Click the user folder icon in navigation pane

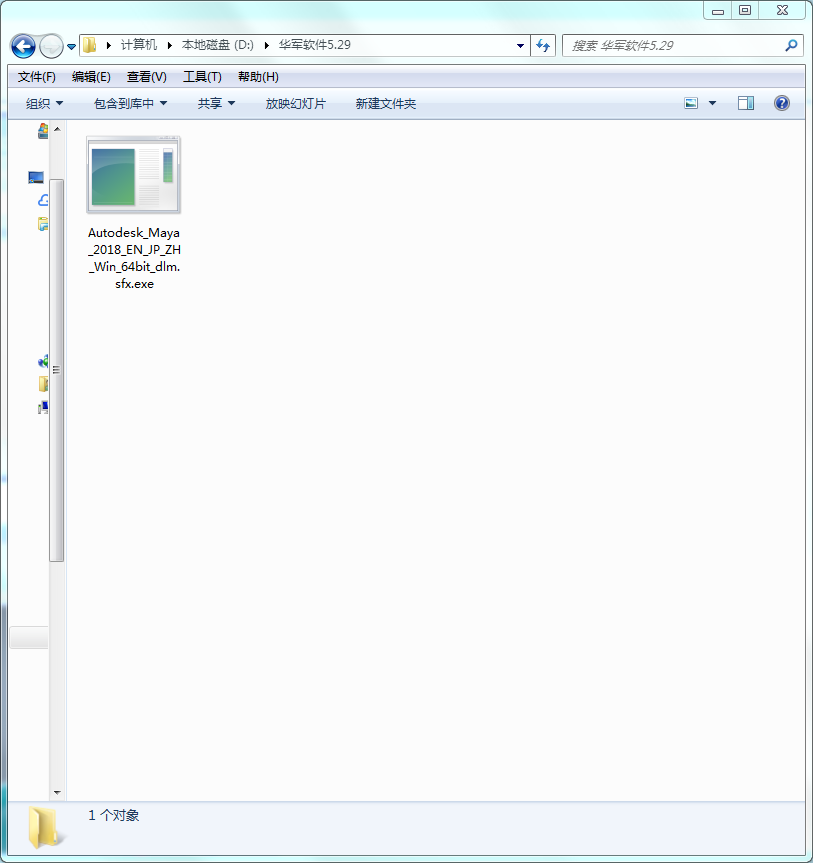(x=43, y=384)
